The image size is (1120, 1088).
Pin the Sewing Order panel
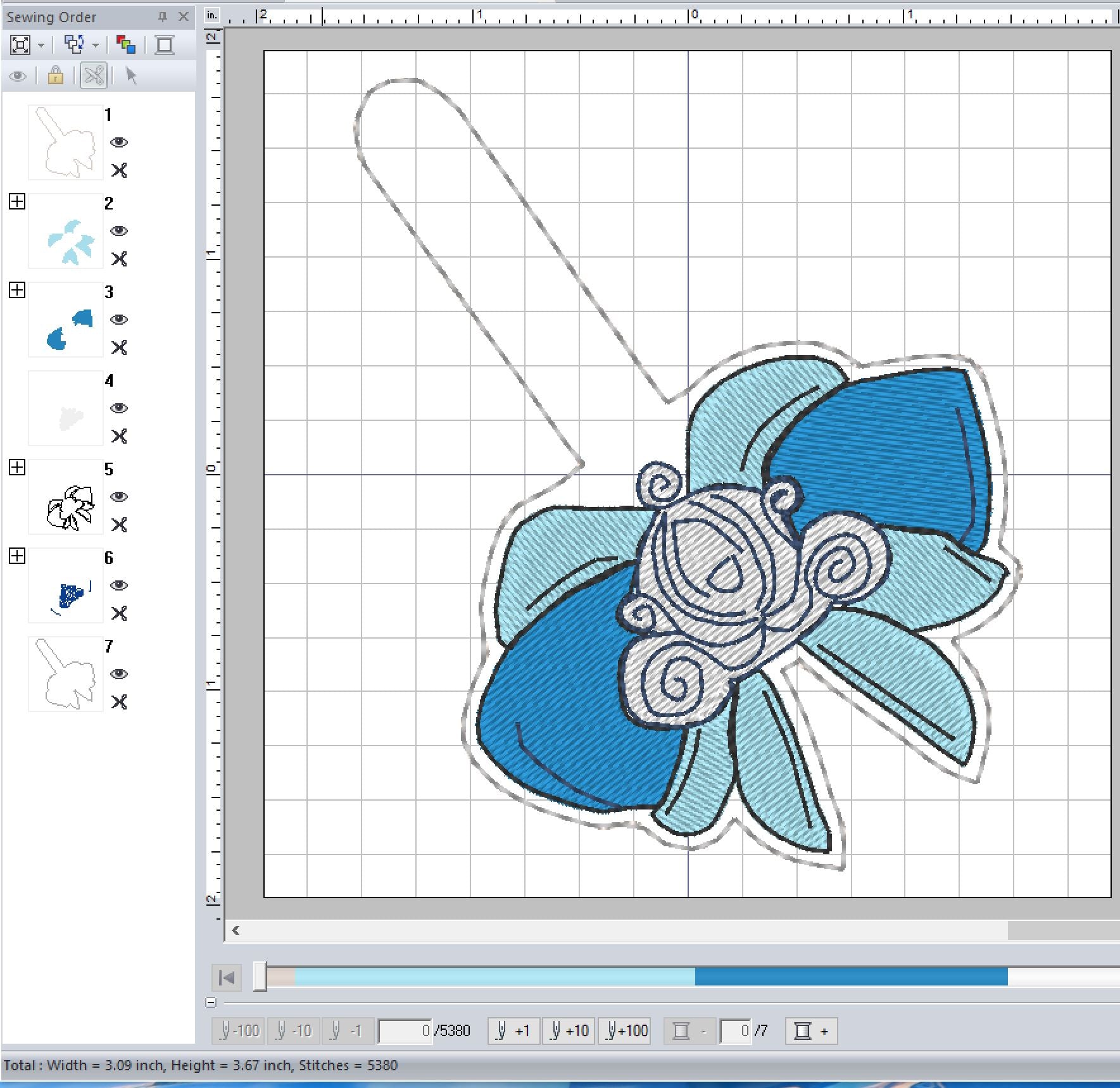(x=162, y=17)
